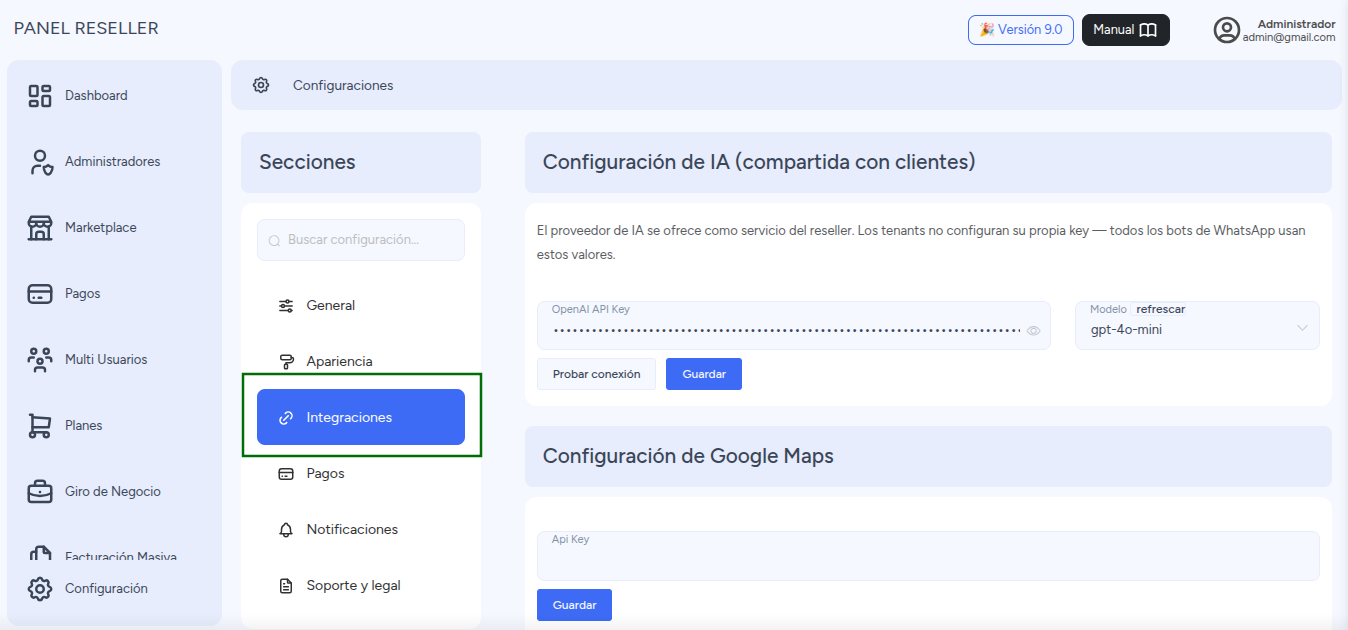Click the Apariencia paint roller icon

[x=286, y=362]
